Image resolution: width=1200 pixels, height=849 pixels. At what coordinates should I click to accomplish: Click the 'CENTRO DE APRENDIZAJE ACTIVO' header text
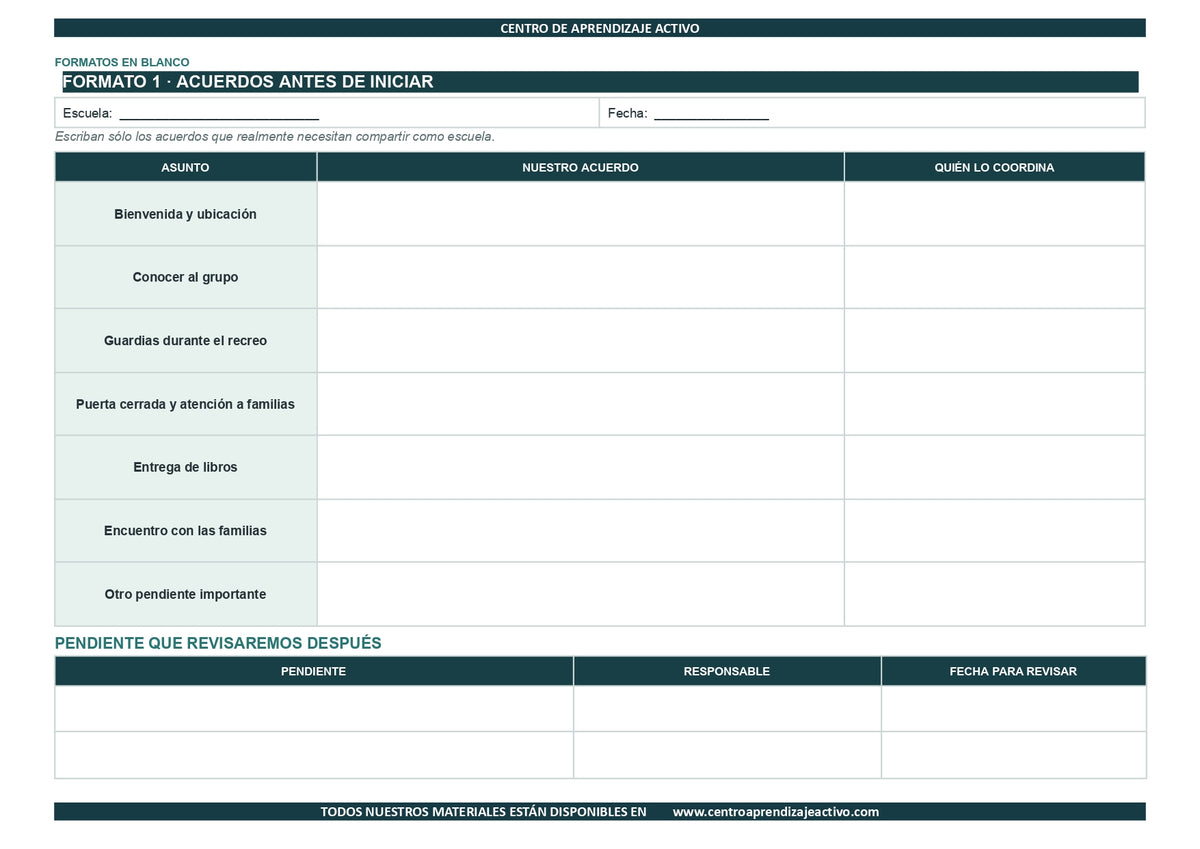tap(600, 28)
